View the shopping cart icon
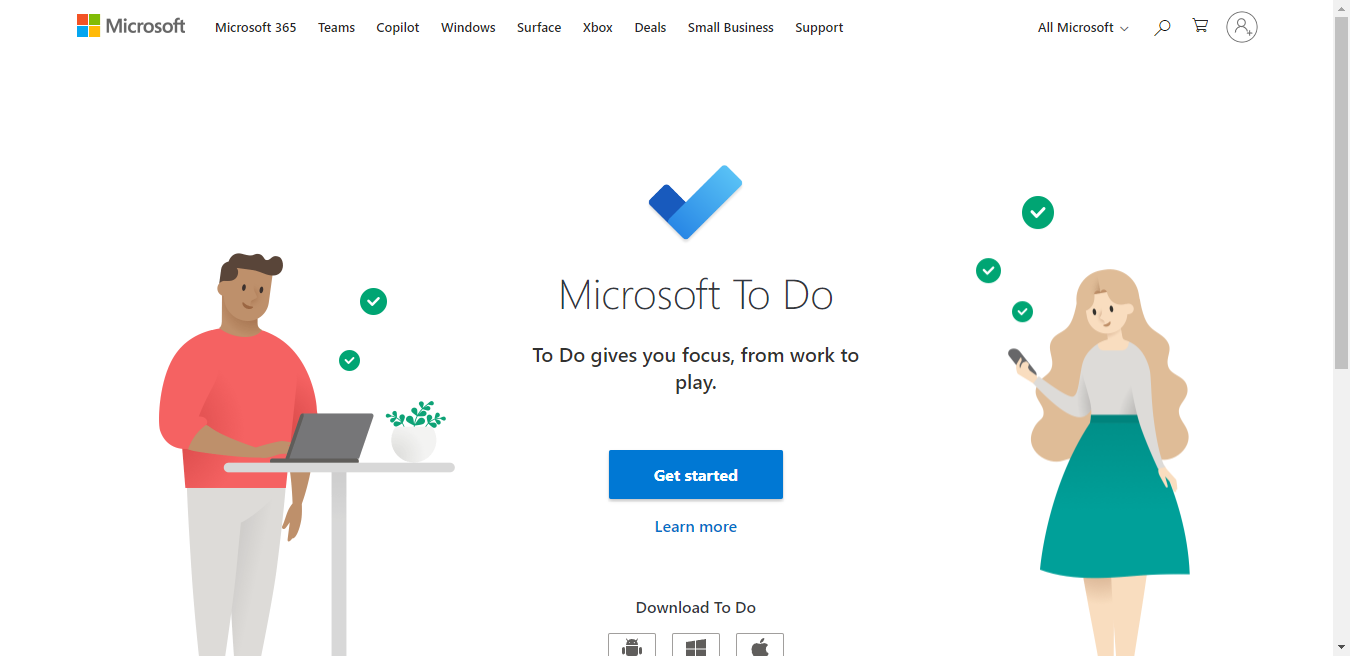This screenshot has width=1350, height=656. [x=1199, y=27]
